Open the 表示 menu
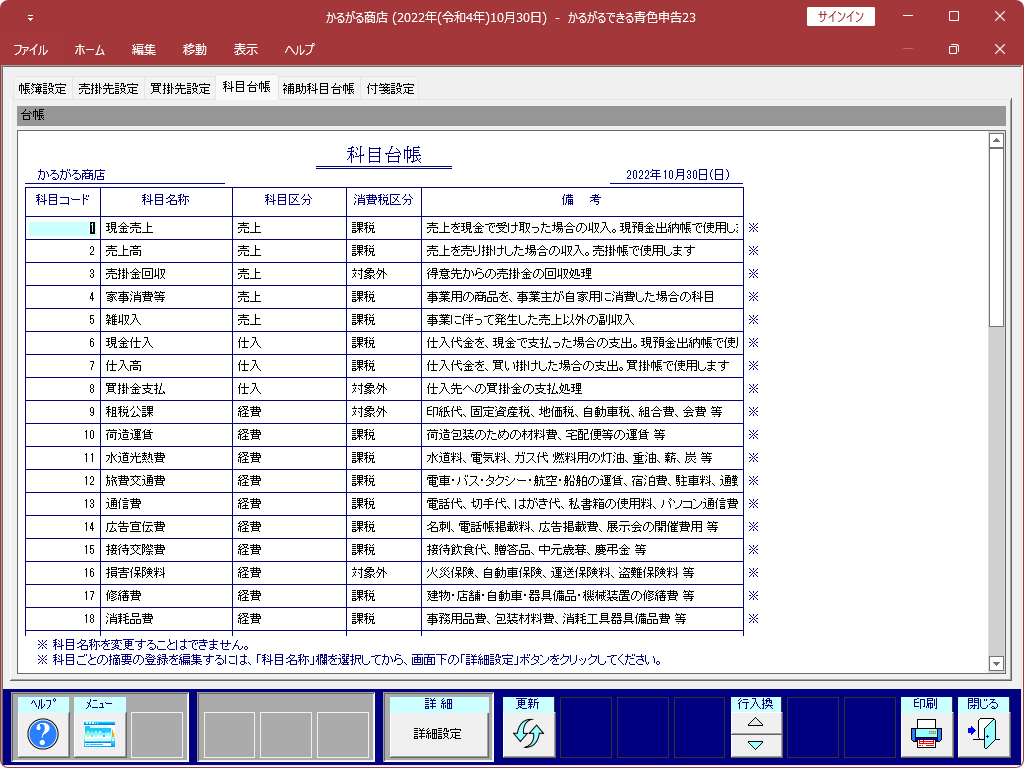The height and width of the screenshot is (768, 1024). [x=246, y=50]
